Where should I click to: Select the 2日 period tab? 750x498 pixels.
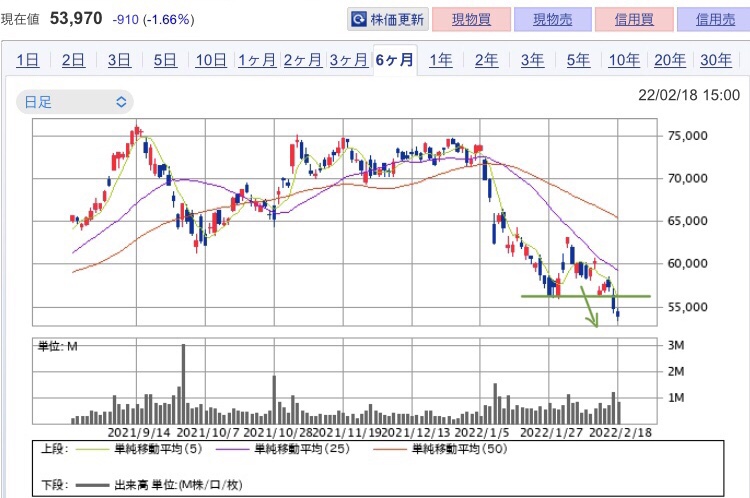(73, 60)
